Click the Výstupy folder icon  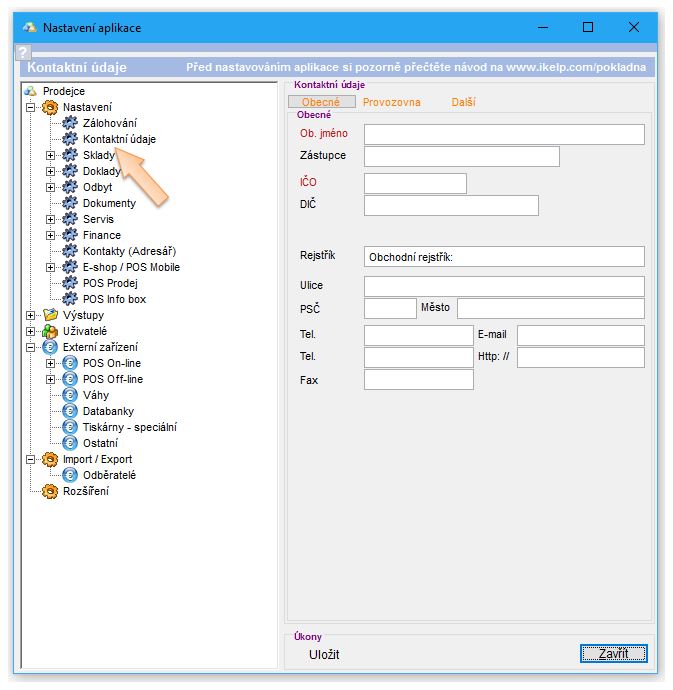(50, 315)
